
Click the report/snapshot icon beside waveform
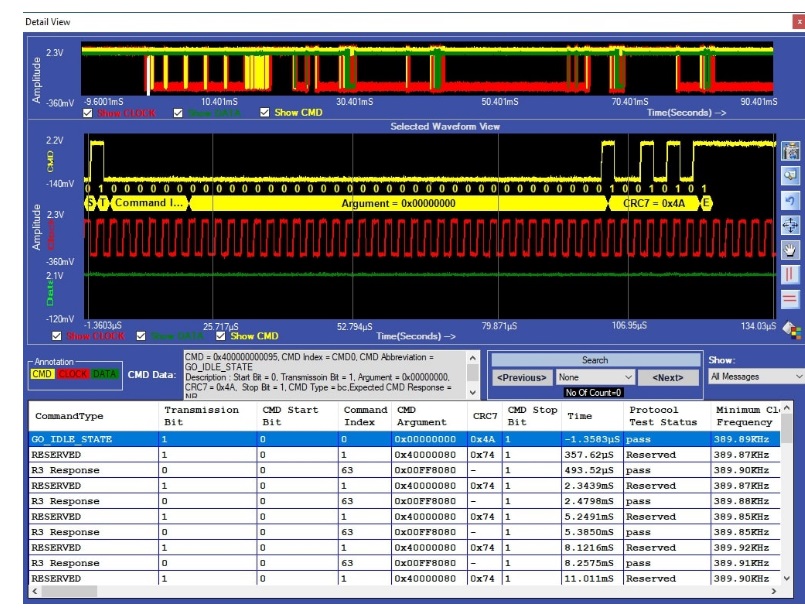(x=790, y=151)
